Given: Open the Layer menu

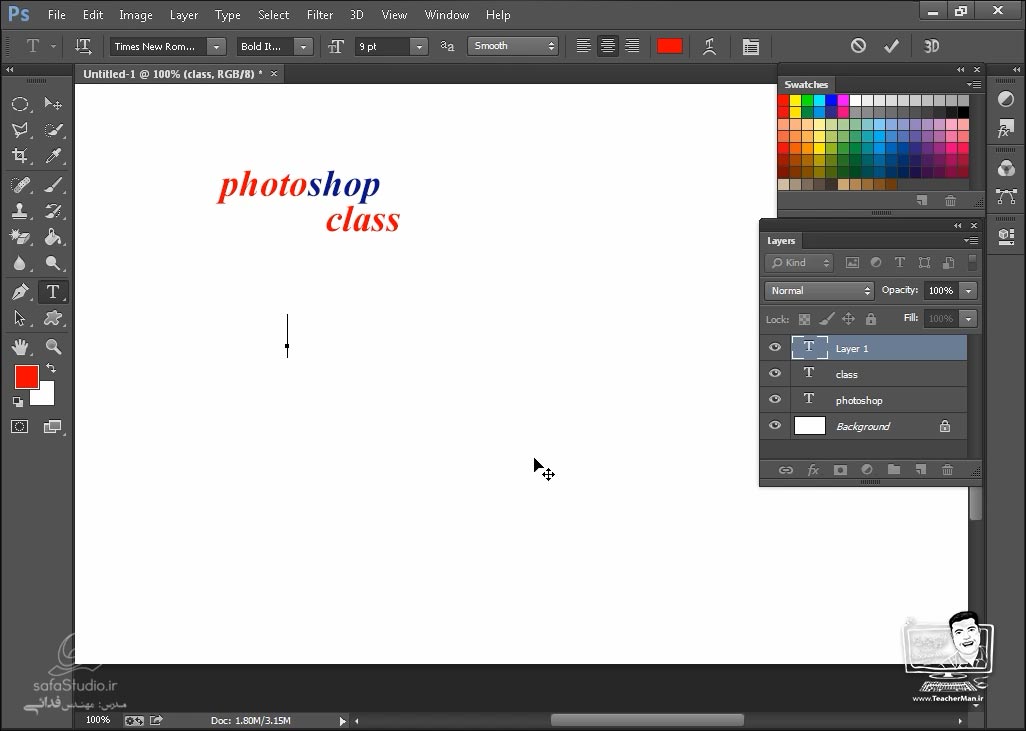Looking at the screenshot, I should (x=184, y=14).
